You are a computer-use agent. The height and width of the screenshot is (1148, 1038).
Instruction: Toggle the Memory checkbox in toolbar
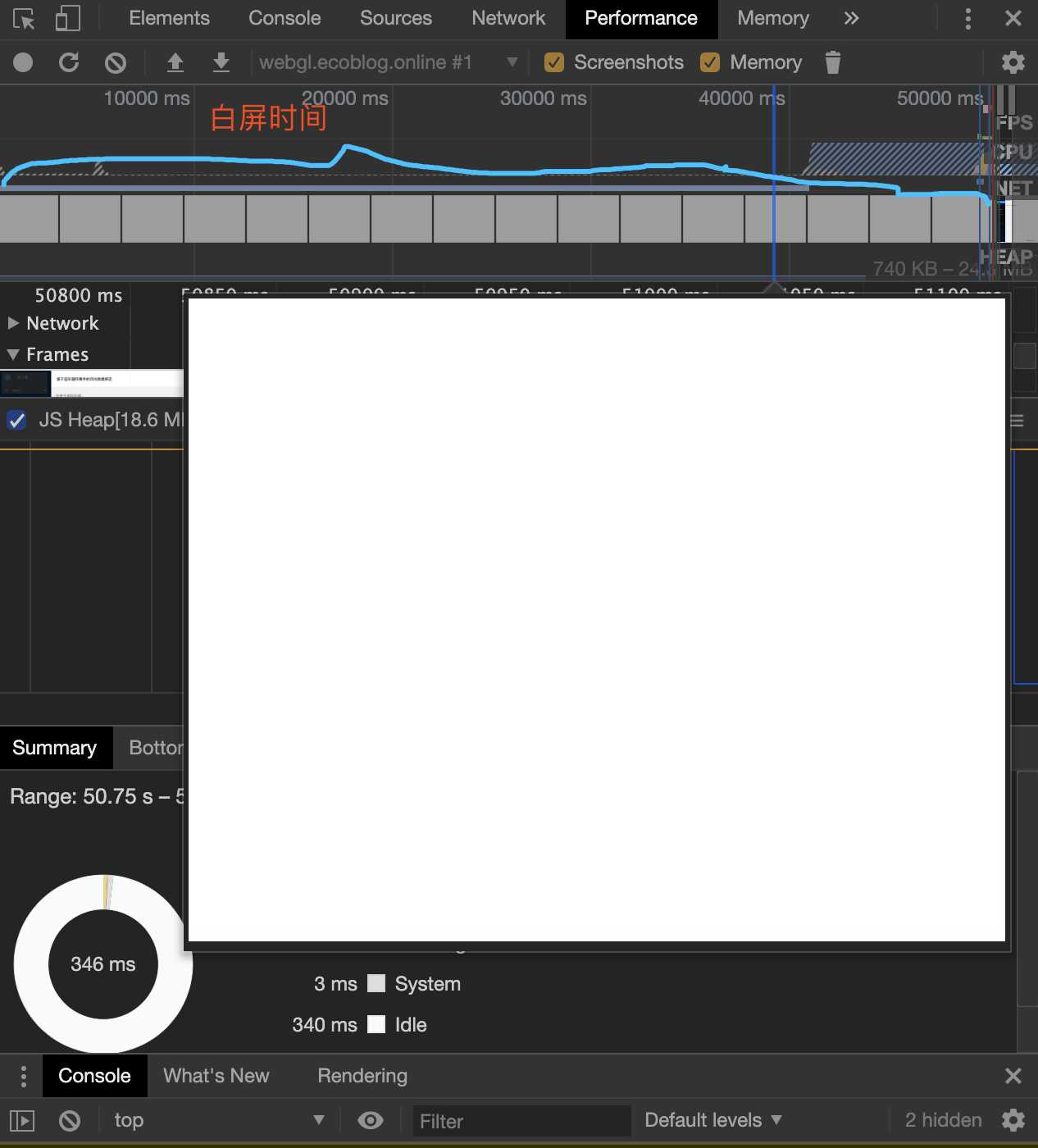tap(710, 62)
